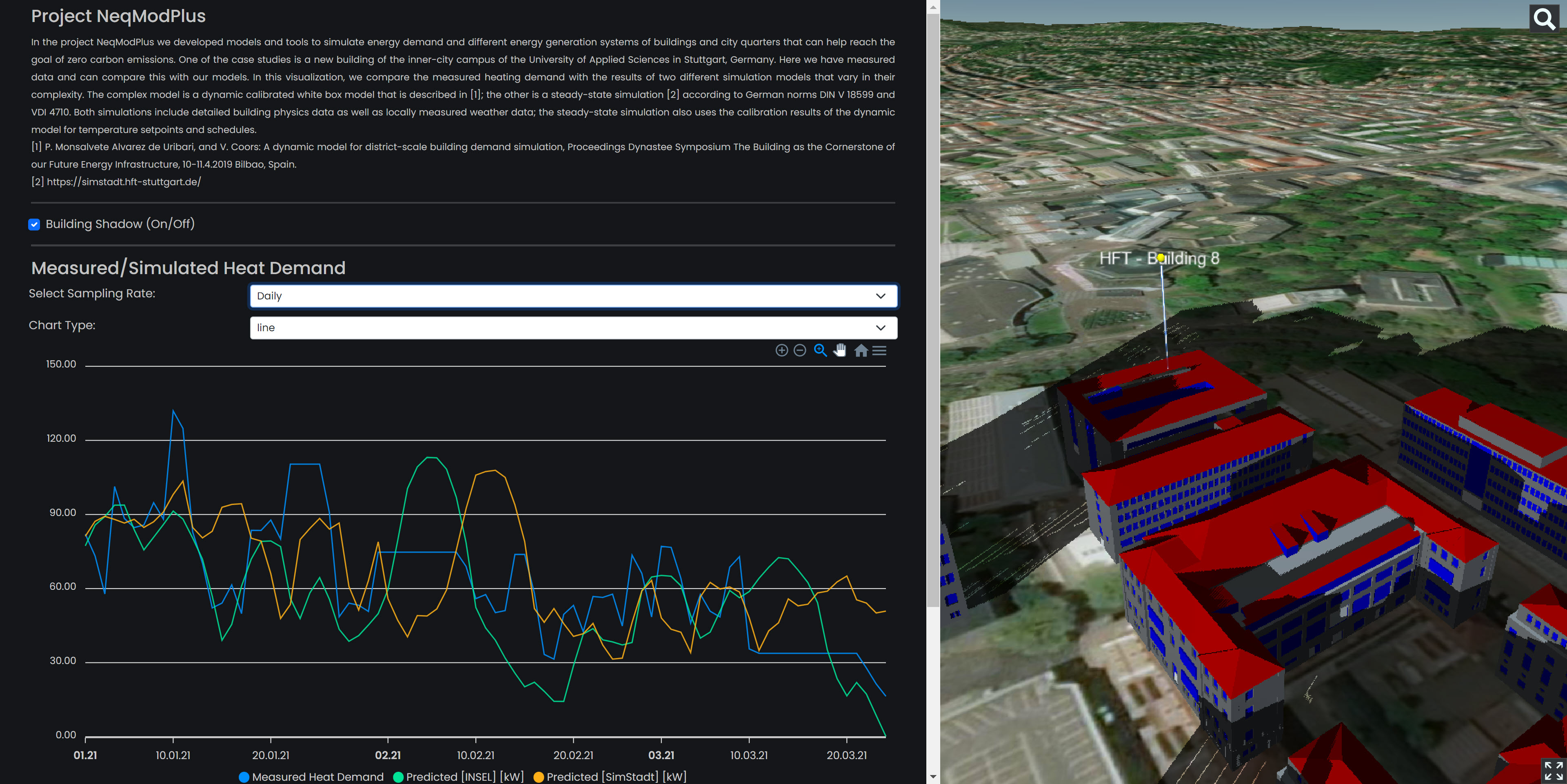Screen dimensions: 1567x784
Task: Click the 20.03.21 x-axis label
Action: click(x=847, y=755)
